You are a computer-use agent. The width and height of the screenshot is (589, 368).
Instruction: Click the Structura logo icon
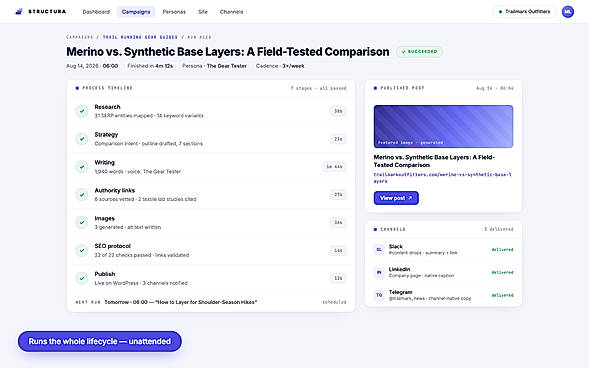pyautogui.click(x=19, y=12)
